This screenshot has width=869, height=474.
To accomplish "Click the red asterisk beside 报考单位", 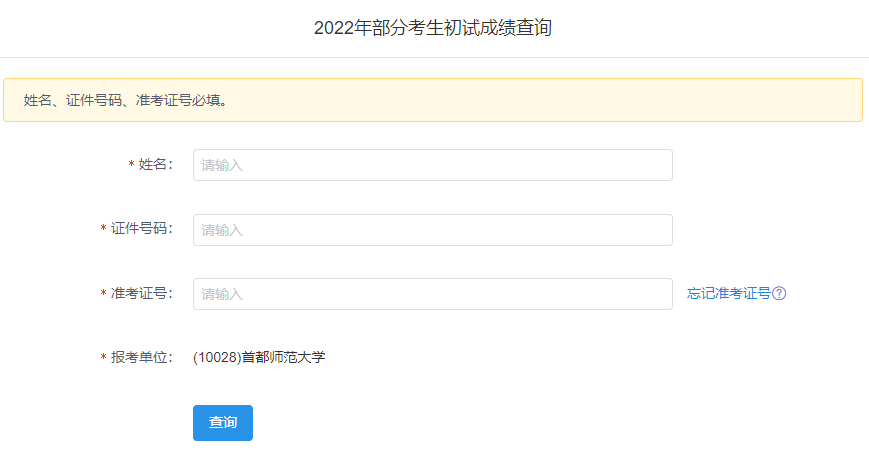I will coord(103,358).
